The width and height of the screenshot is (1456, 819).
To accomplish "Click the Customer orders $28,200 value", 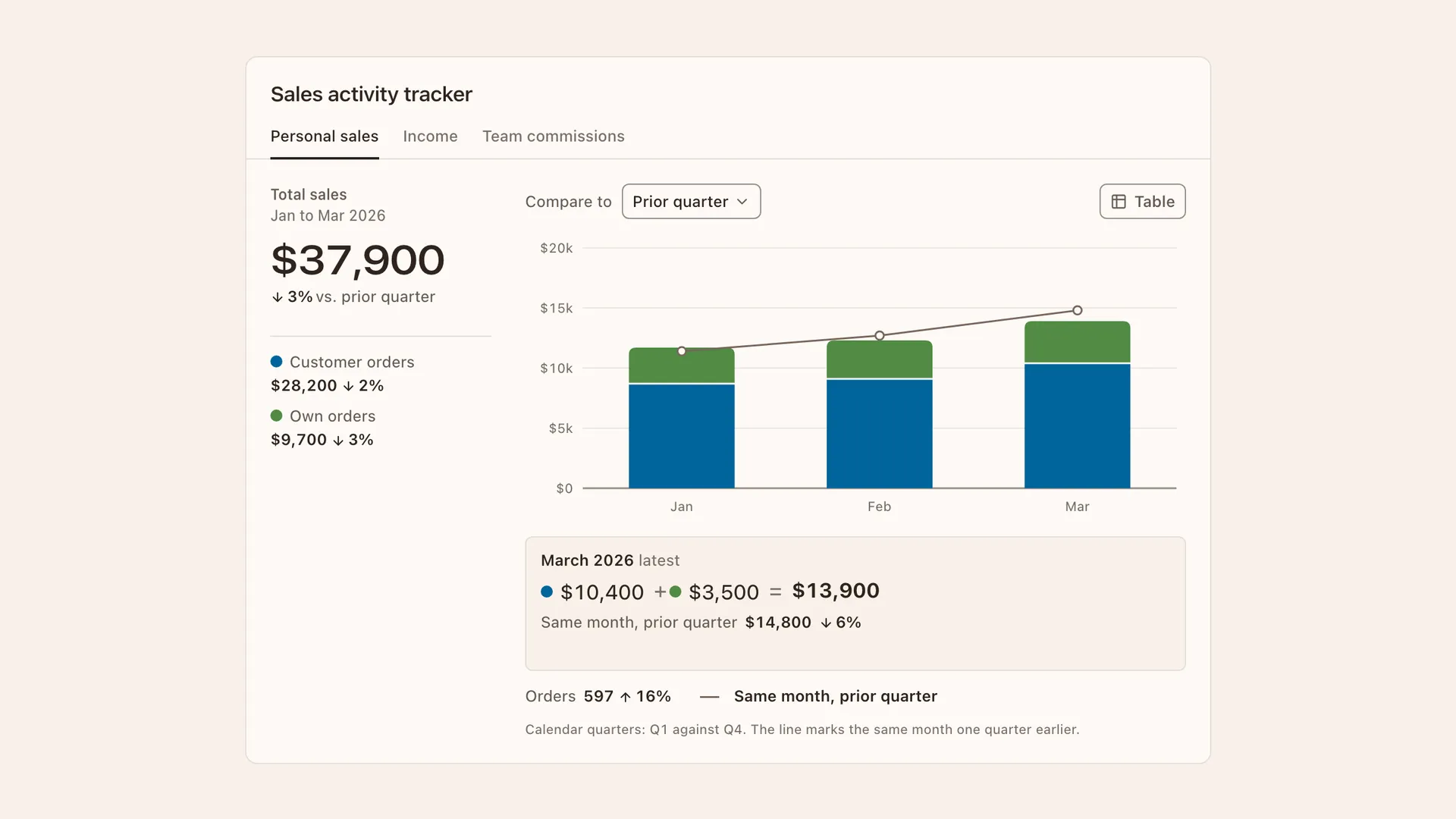I will click(x=304, y=386).
